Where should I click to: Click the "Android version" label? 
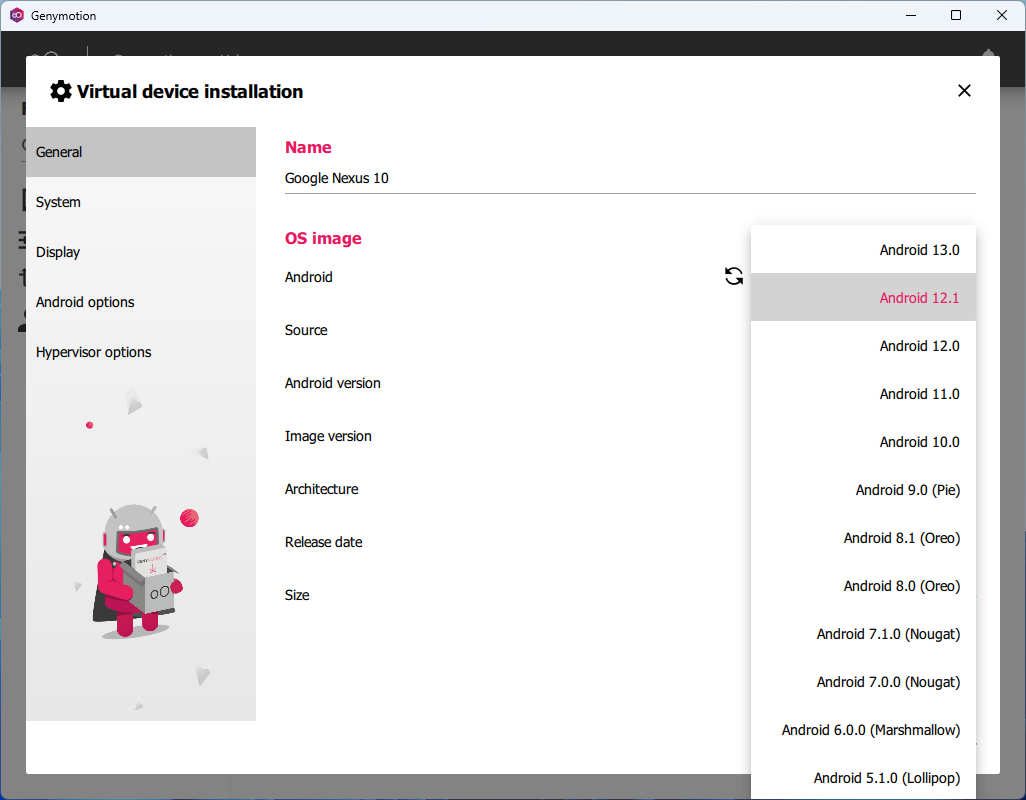click(x=332, y=383)
